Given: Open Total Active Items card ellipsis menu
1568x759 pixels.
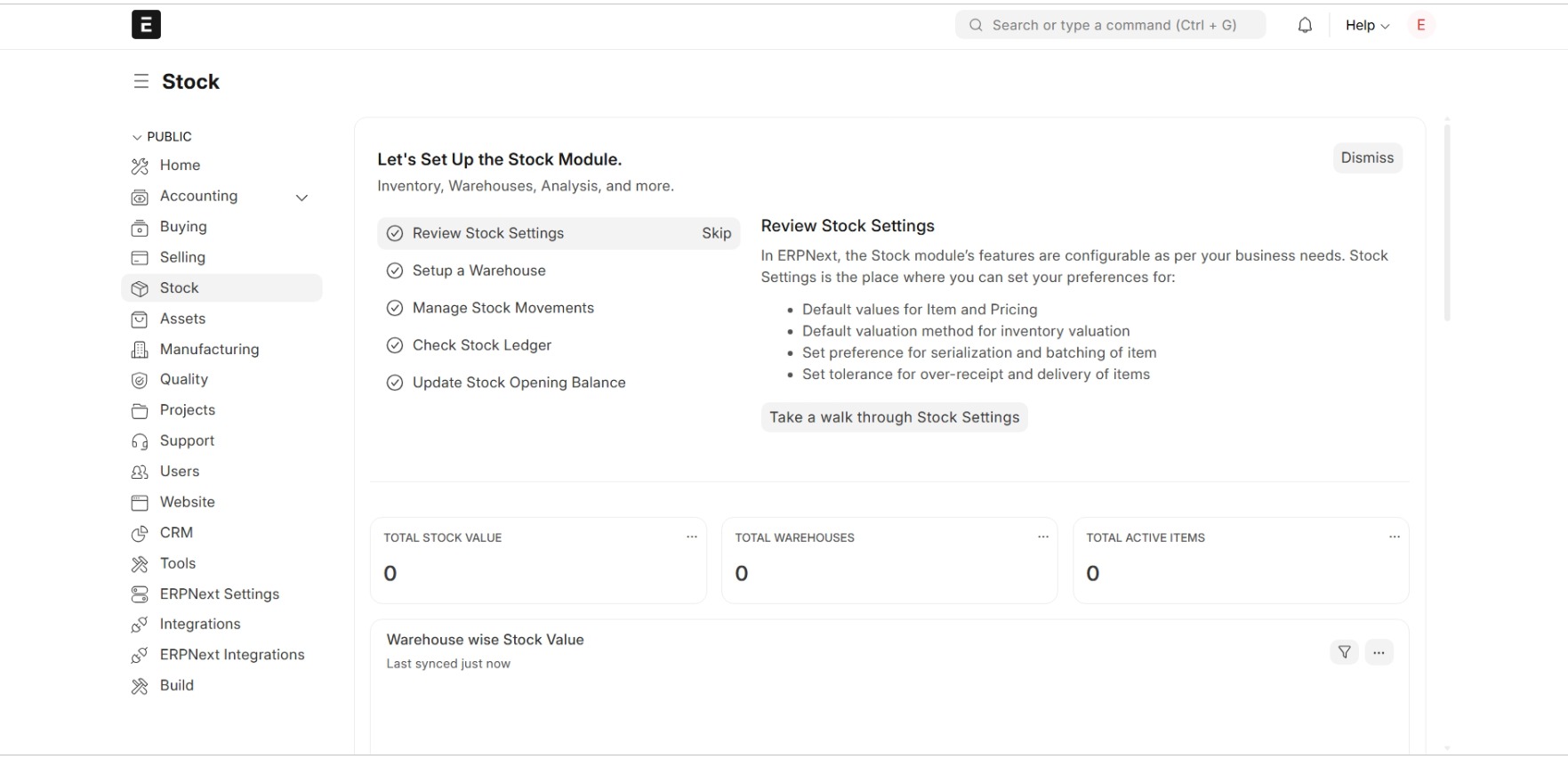Looking at the screenshot, I should pos(1394,537).
